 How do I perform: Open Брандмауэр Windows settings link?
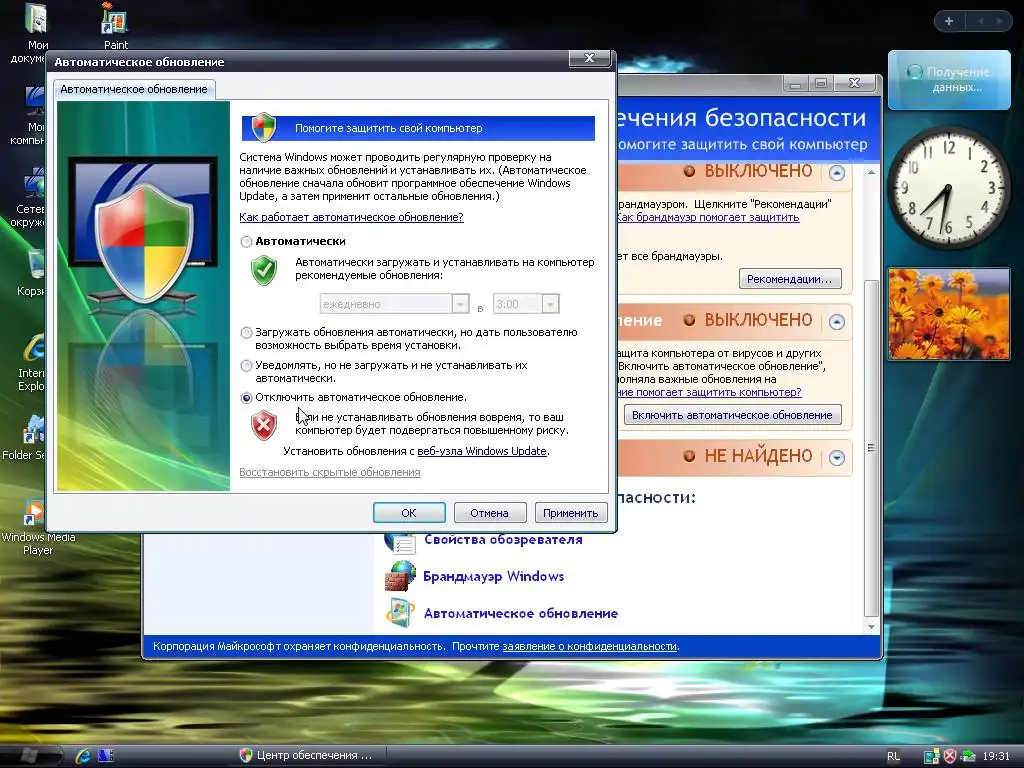494,576
